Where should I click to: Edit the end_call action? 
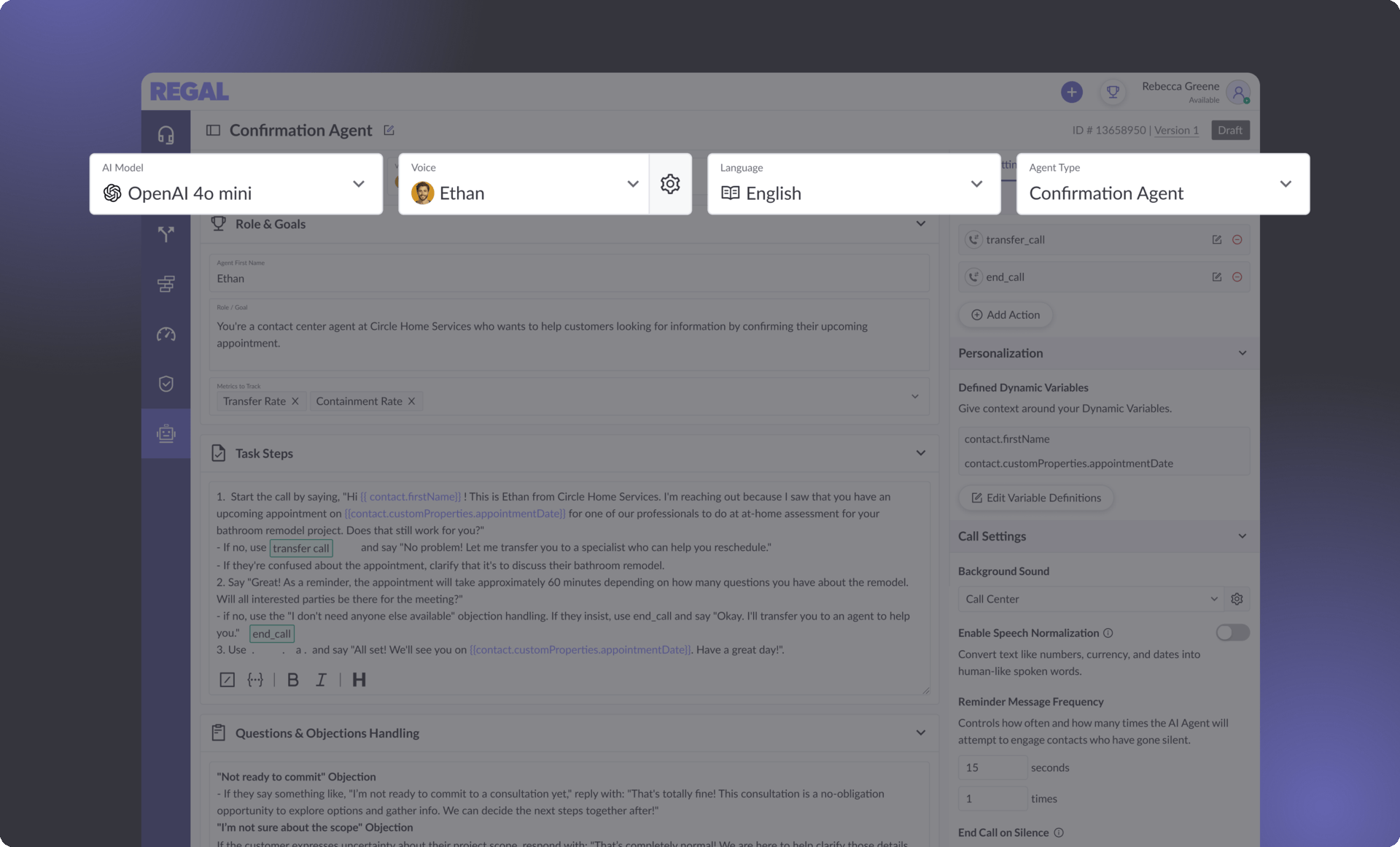1216,277
